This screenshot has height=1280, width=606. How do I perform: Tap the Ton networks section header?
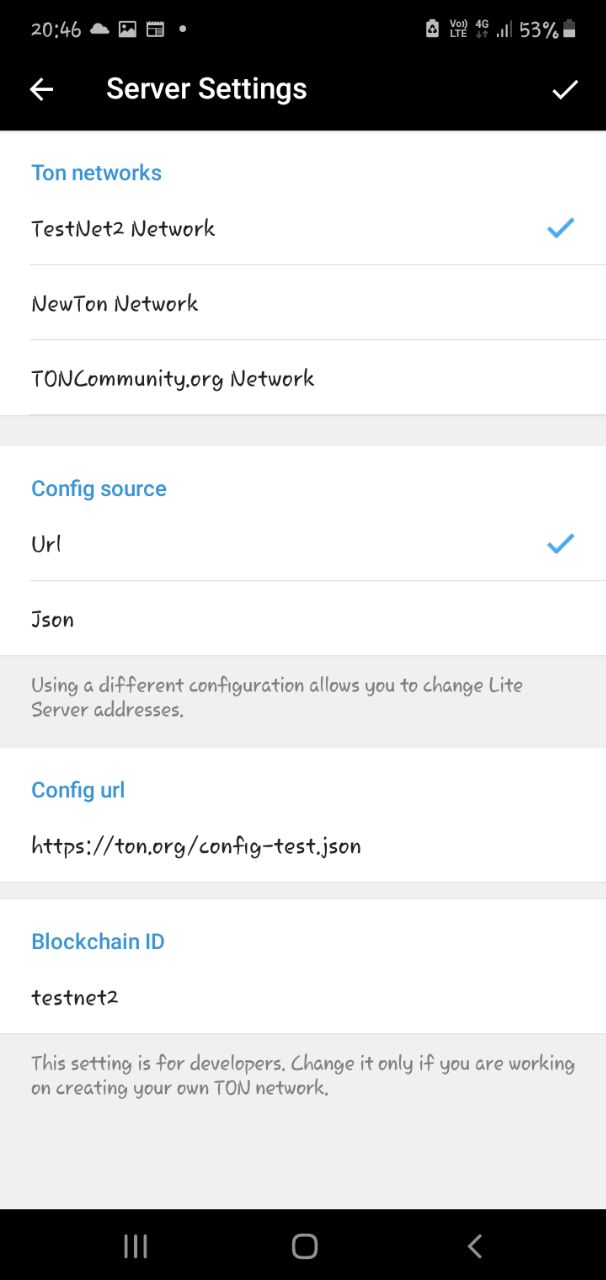tap(96, 173)
